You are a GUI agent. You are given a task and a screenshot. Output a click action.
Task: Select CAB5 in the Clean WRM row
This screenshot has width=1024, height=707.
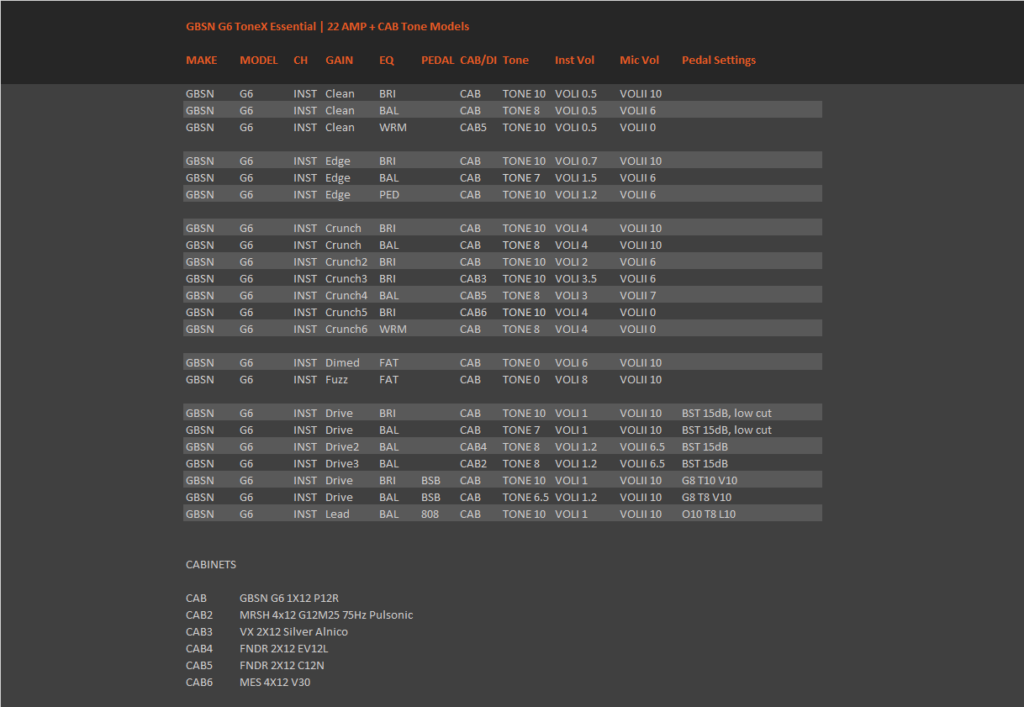[x=473, y=127]
